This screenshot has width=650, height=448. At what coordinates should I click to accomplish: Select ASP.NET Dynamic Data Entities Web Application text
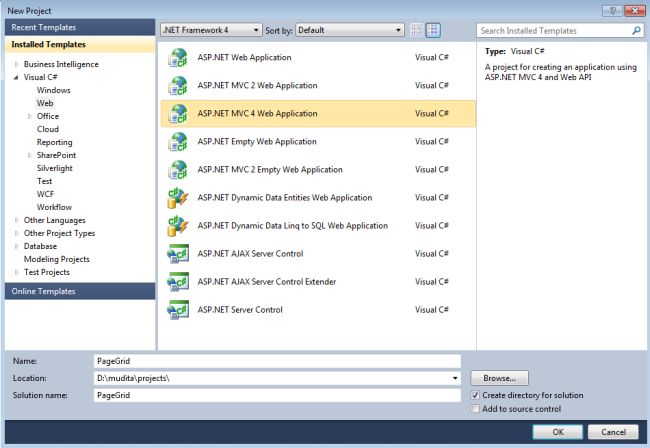[285, 198]
